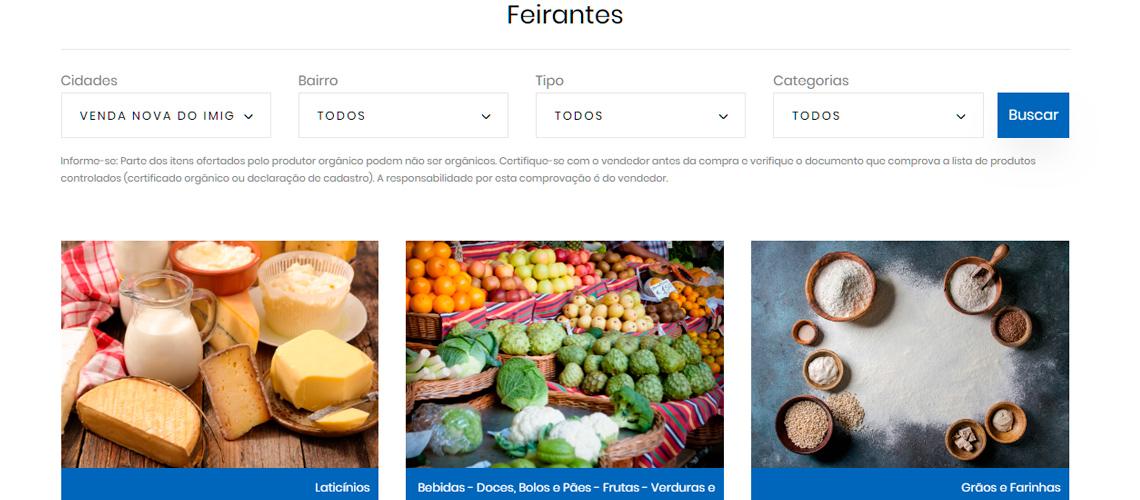The height and width of the screenshot is (500, 1140).
Task: Click the chevron arrow in the Categorias box
Action: click(960, 116)
